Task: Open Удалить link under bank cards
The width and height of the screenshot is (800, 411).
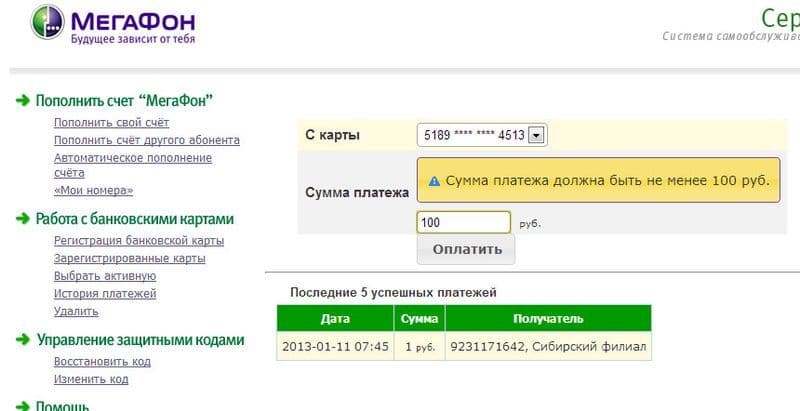Action: [x=76, y=311]
